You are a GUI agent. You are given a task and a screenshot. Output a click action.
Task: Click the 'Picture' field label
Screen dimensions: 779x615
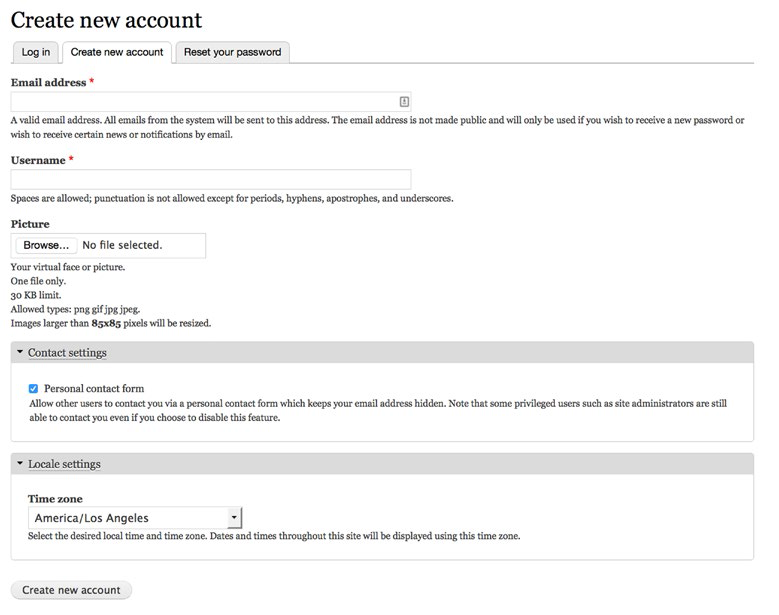point(30,224)
